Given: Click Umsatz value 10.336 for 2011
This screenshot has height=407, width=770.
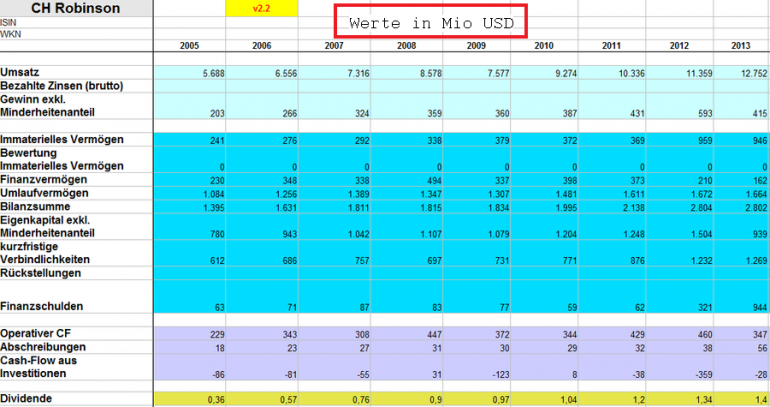Looking at the screenshot, I should coord(632,74).
